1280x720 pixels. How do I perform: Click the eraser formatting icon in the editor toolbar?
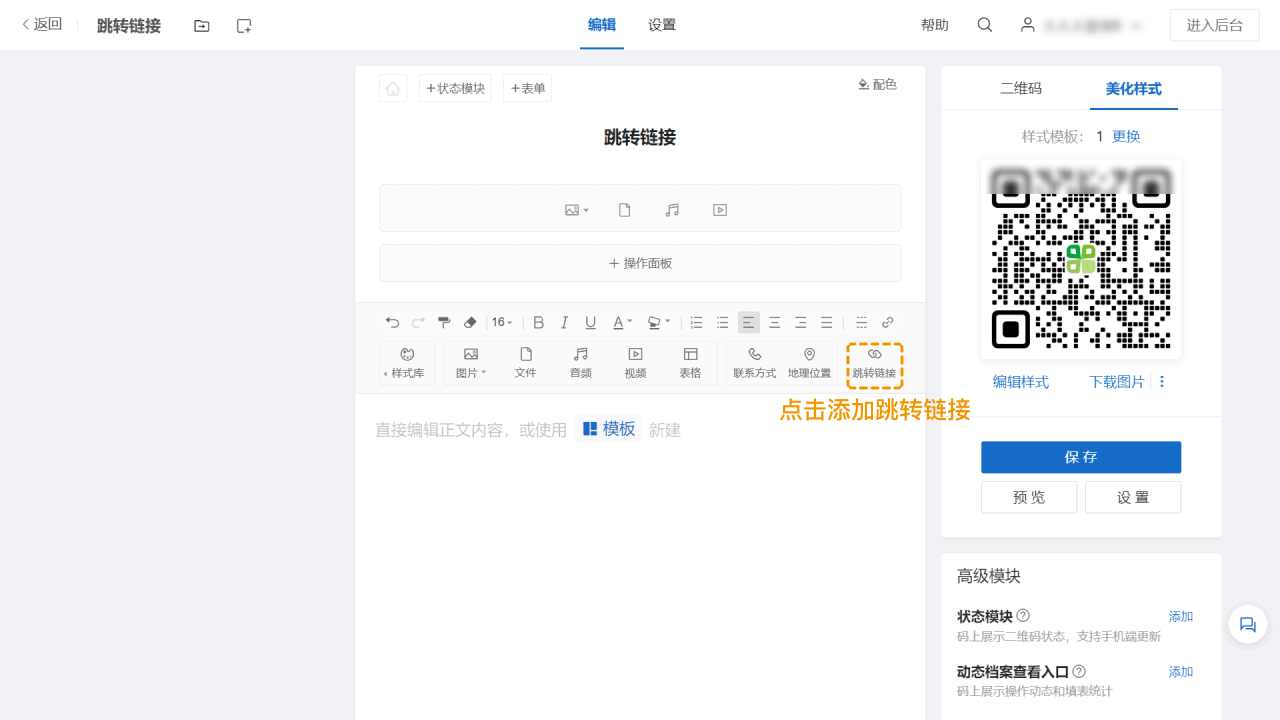(470, 322)
